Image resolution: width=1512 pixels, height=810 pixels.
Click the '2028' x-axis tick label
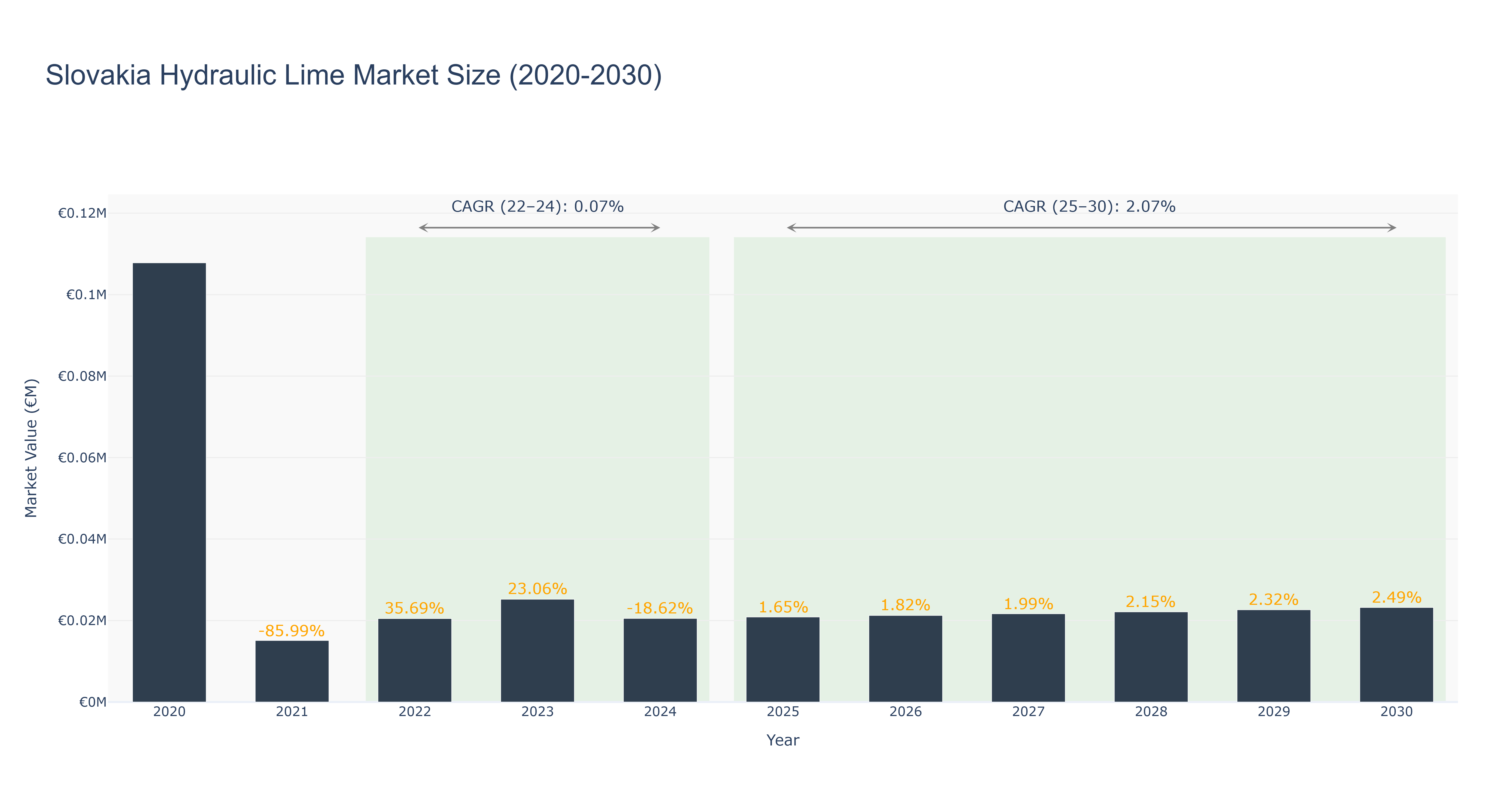coord(1150,712)
